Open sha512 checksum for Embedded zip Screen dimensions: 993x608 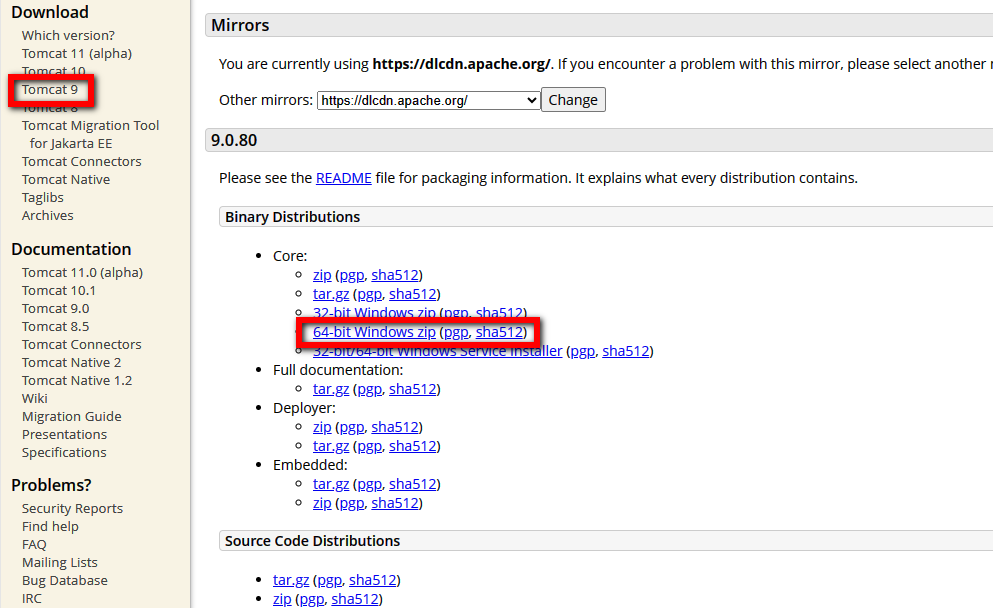pos(395,503)
